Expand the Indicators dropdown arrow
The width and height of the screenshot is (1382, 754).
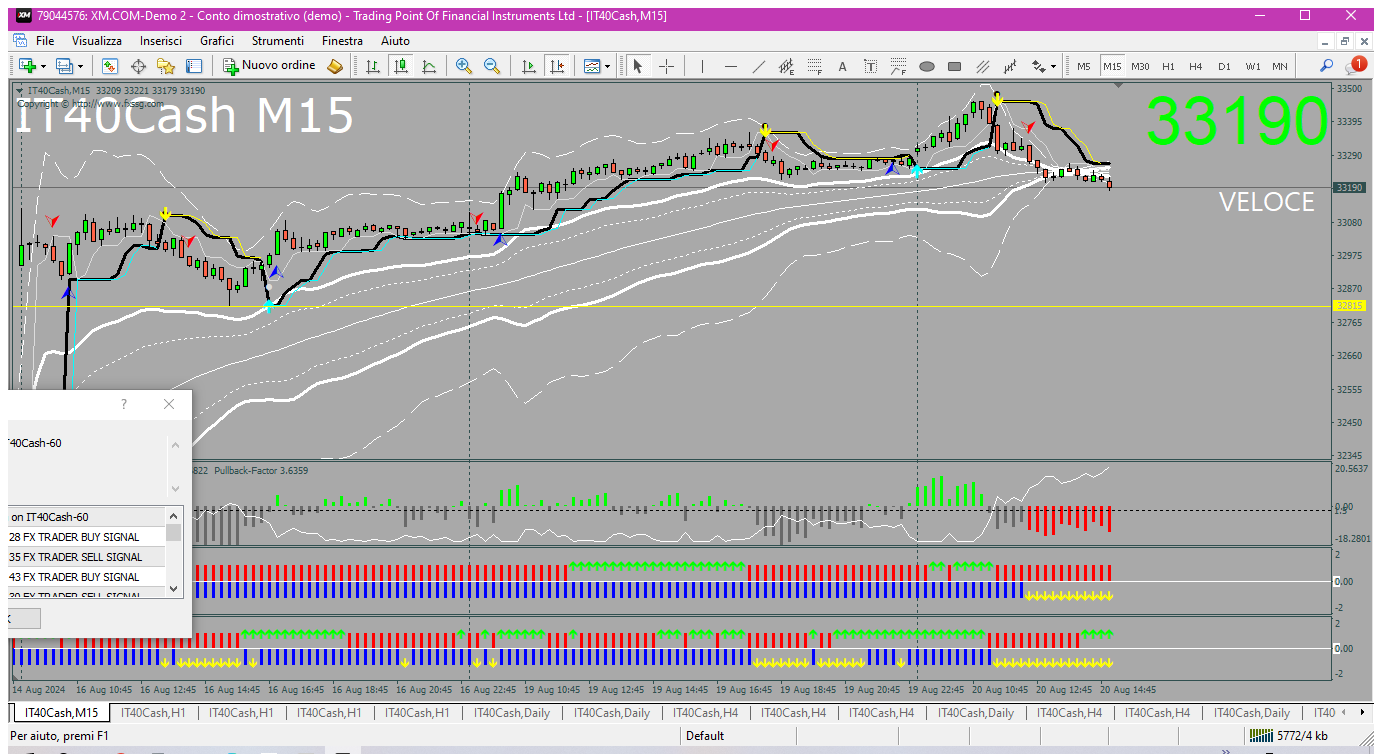point(607,66)
